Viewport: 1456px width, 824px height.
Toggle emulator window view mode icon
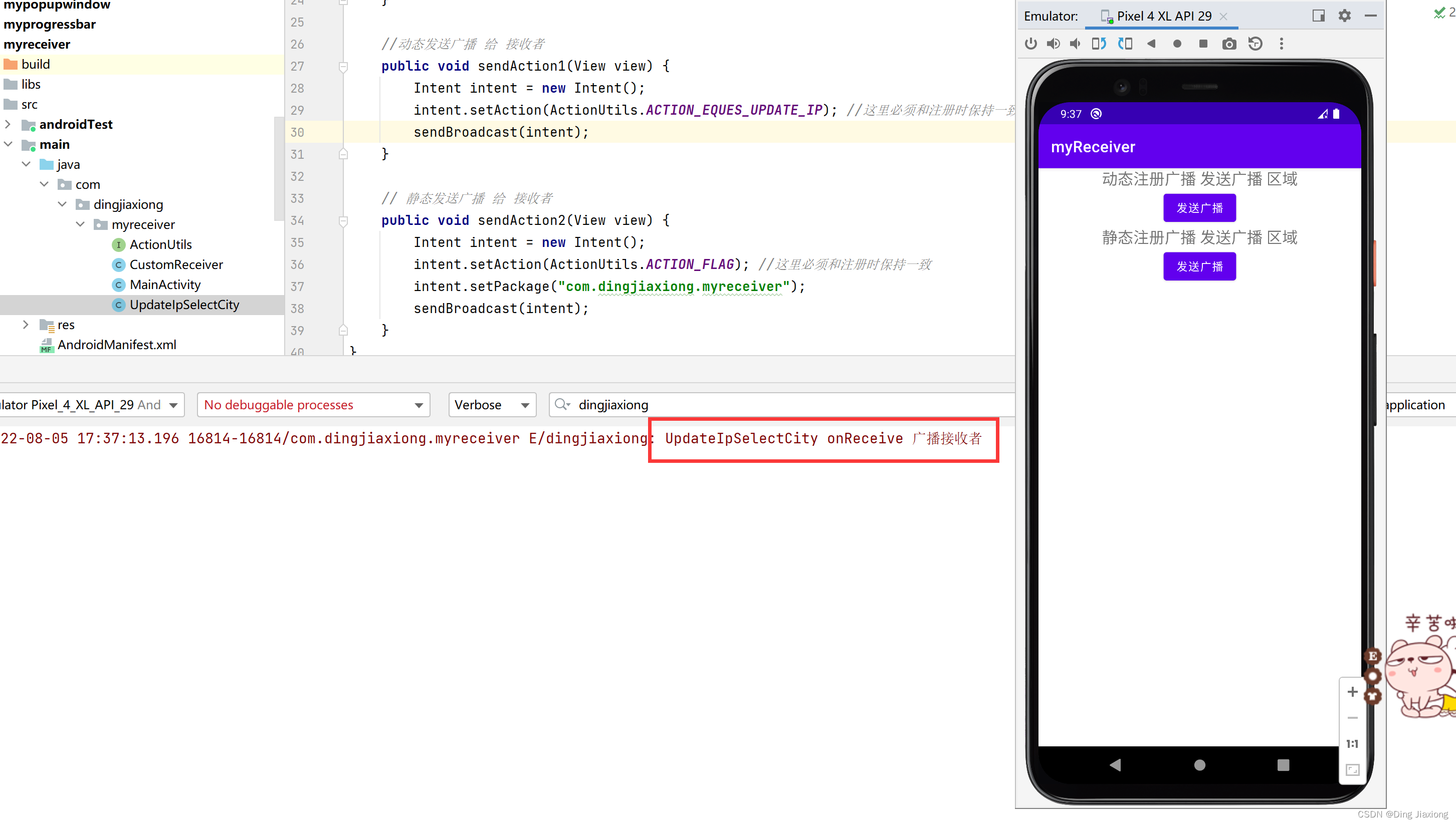(x=1319, y=16)
